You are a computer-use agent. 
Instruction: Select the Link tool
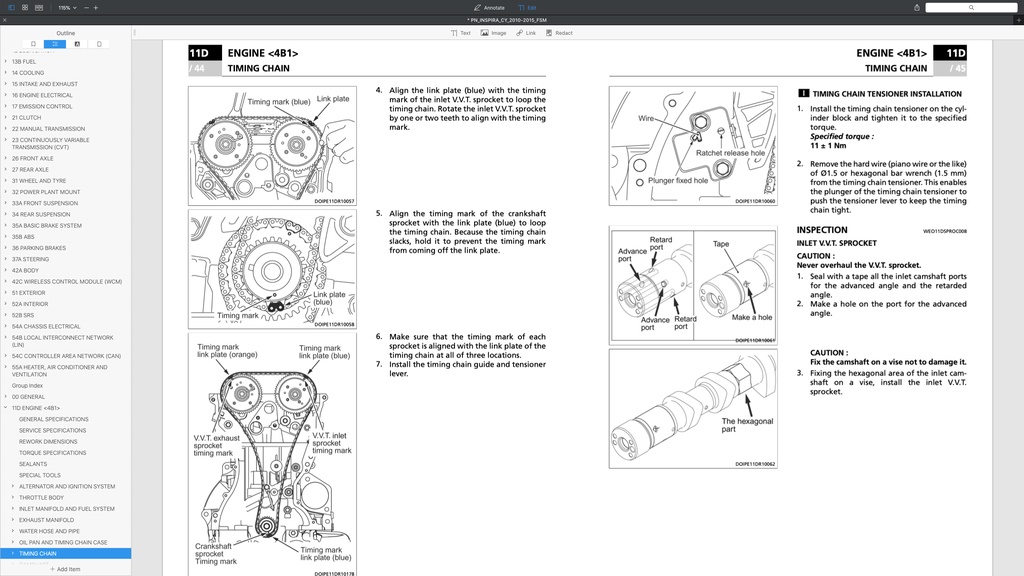point(525,32)
